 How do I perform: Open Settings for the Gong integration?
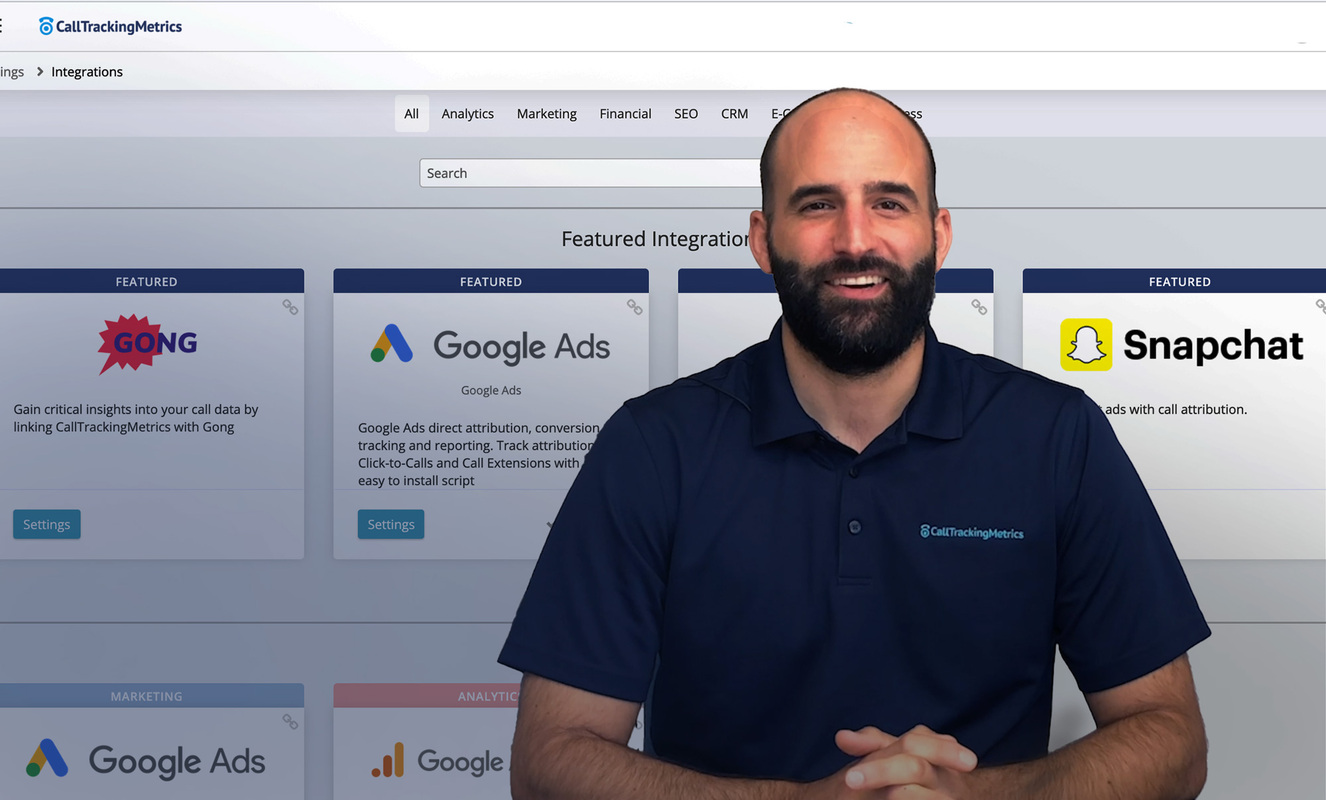tap(46, 523)
